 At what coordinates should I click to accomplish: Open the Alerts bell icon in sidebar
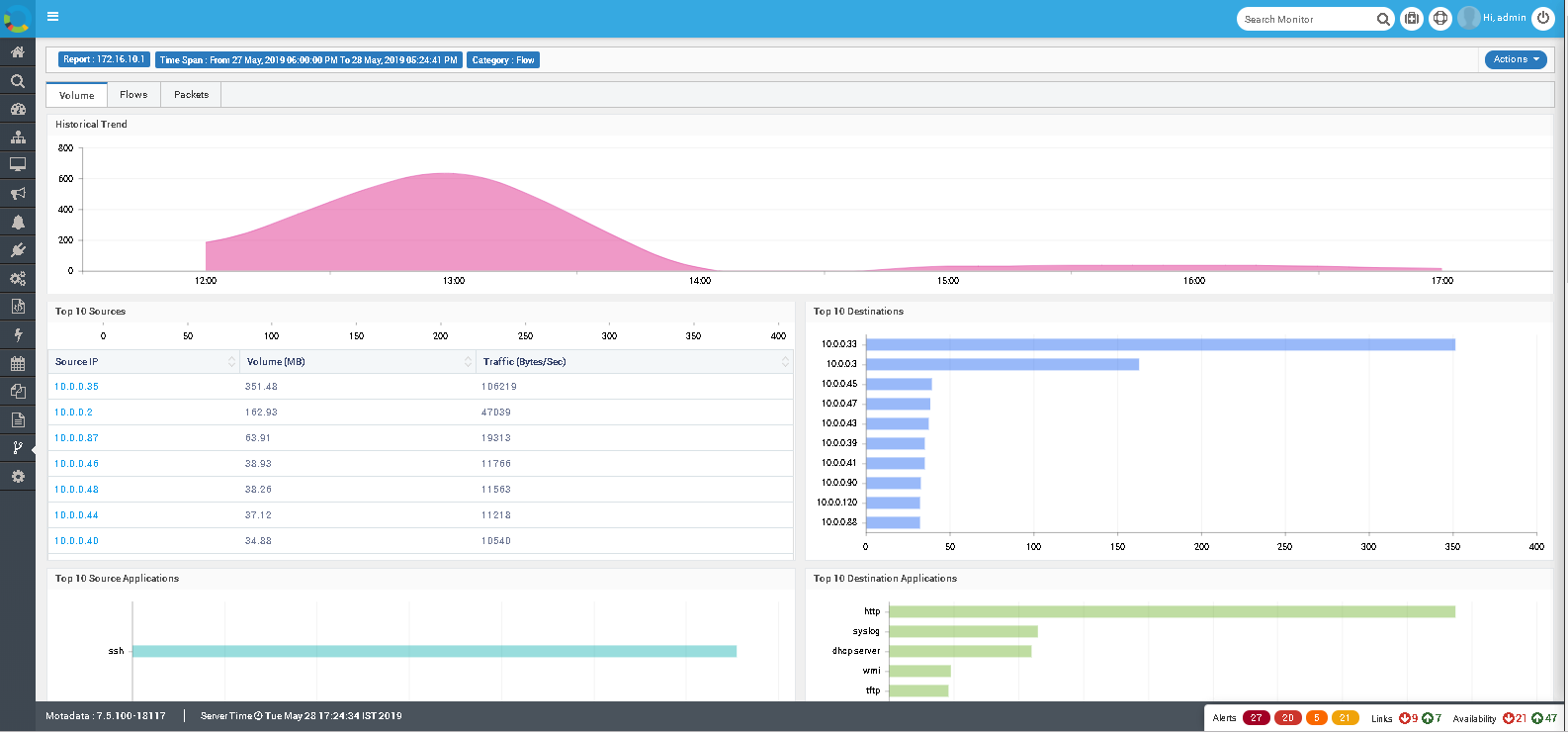(18, 222)
